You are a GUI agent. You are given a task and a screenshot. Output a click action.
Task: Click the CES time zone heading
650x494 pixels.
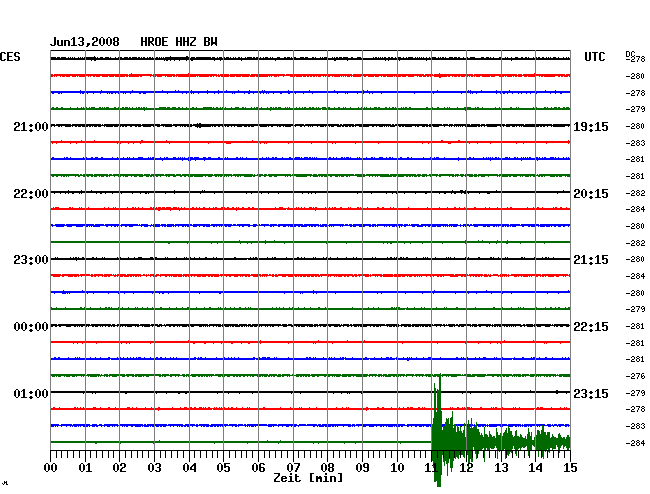click(x=10, y=57)
